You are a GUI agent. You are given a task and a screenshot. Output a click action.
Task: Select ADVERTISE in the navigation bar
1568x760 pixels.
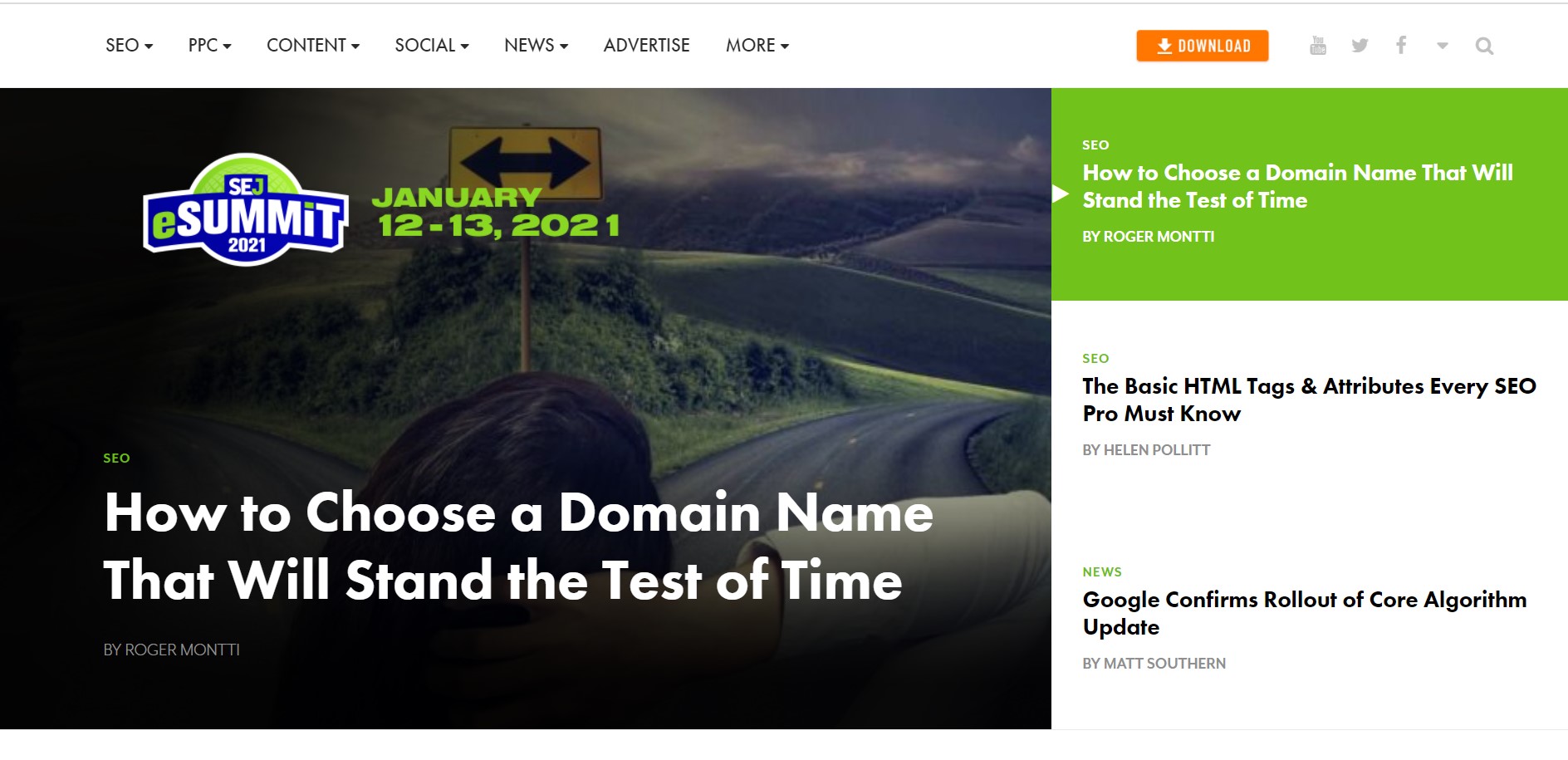click(x=646, y=46)
